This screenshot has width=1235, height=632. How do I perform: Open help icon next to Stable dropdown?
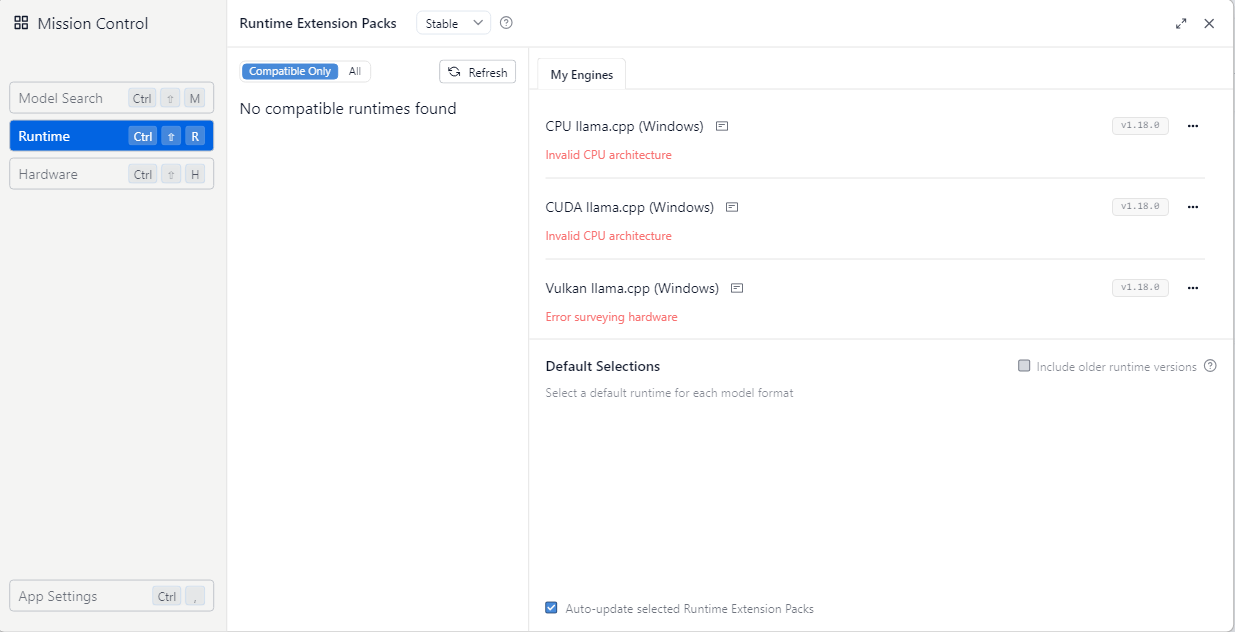(x=506, y=23)
